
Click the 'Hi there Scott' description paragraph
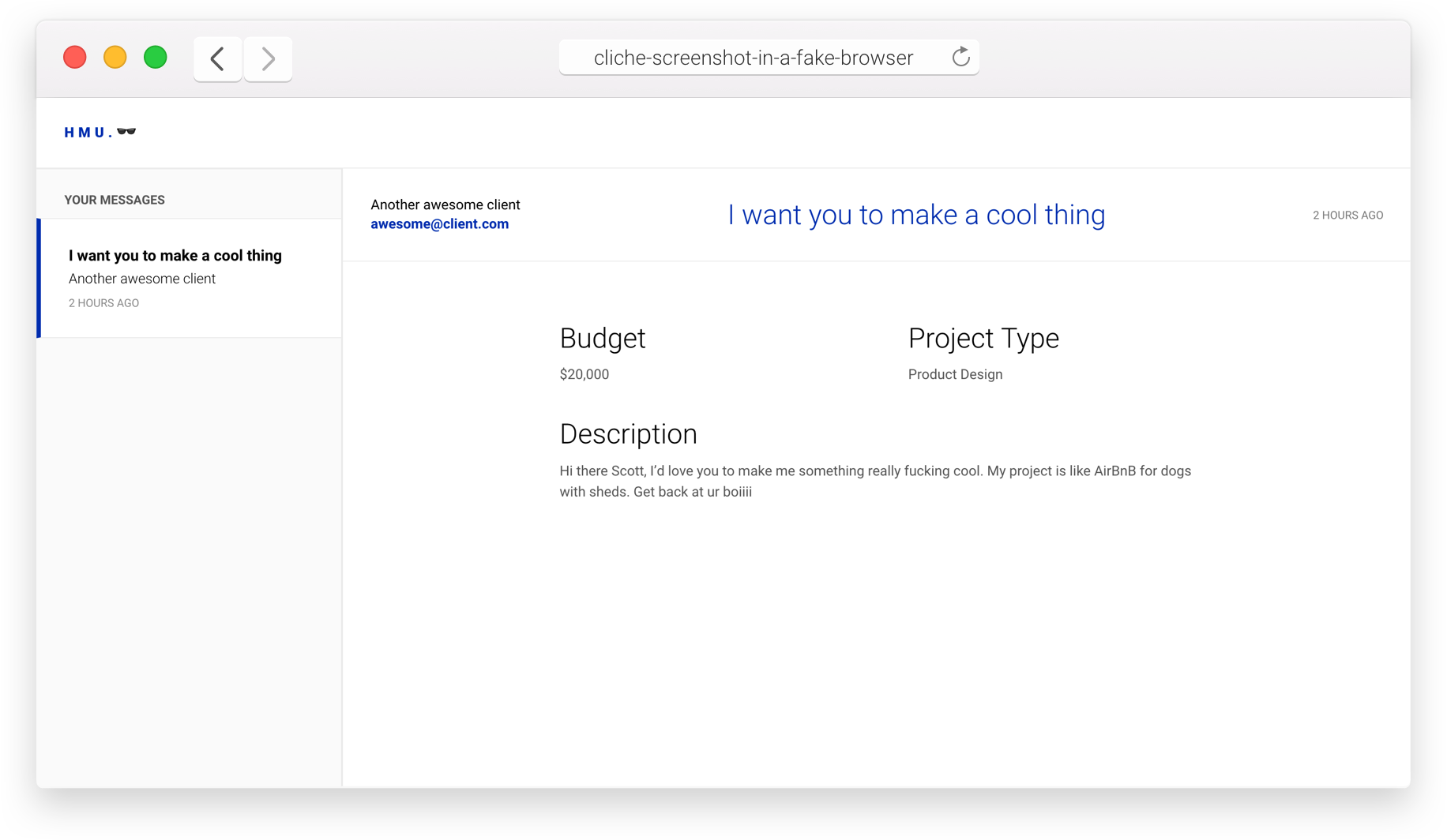pyautogui.click(x=875, y=481)
